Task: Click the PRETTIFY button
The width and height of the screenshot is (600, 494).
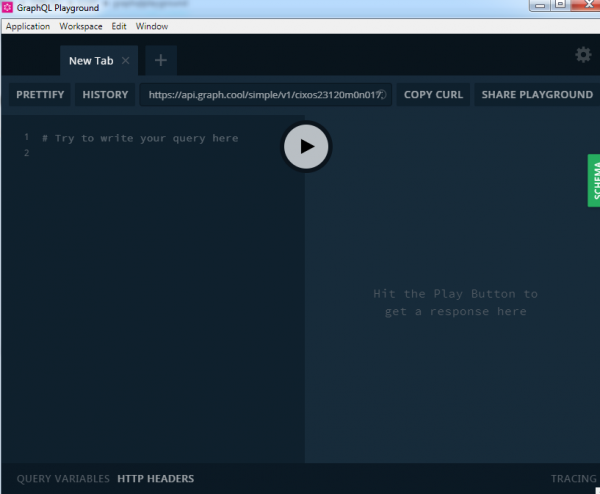Action: [40, 95]
